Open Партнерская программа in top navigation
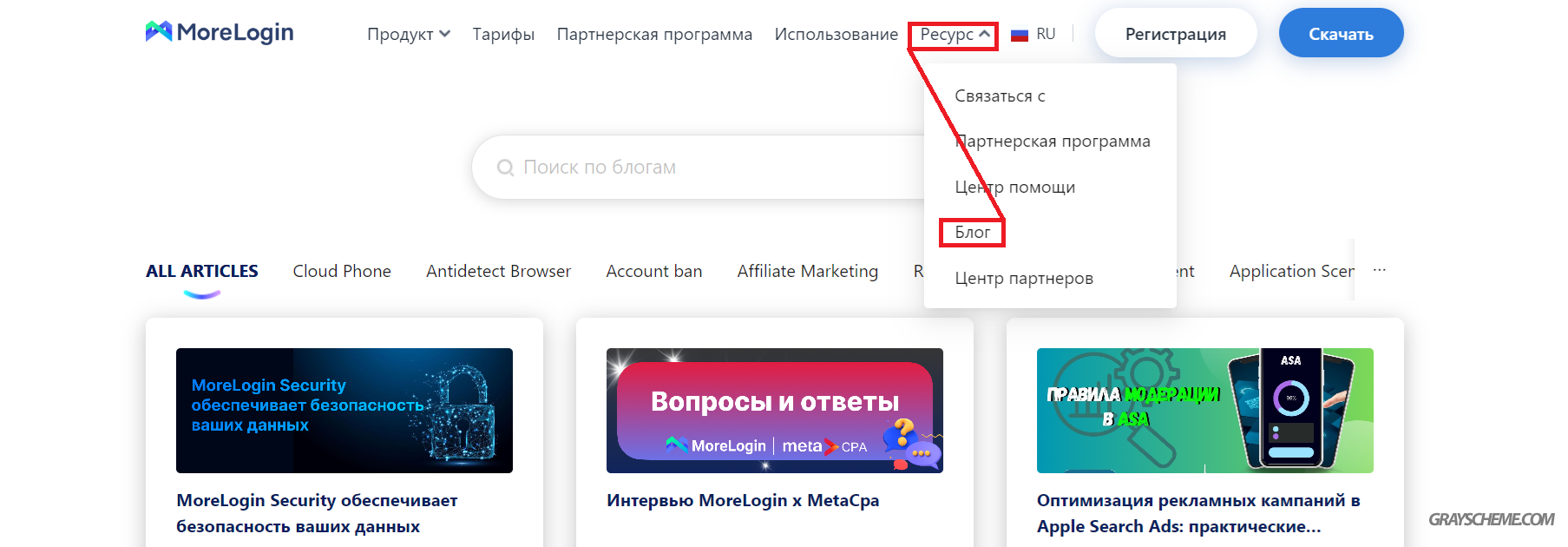The image size is (1568, 547). (x=654, y=34)
